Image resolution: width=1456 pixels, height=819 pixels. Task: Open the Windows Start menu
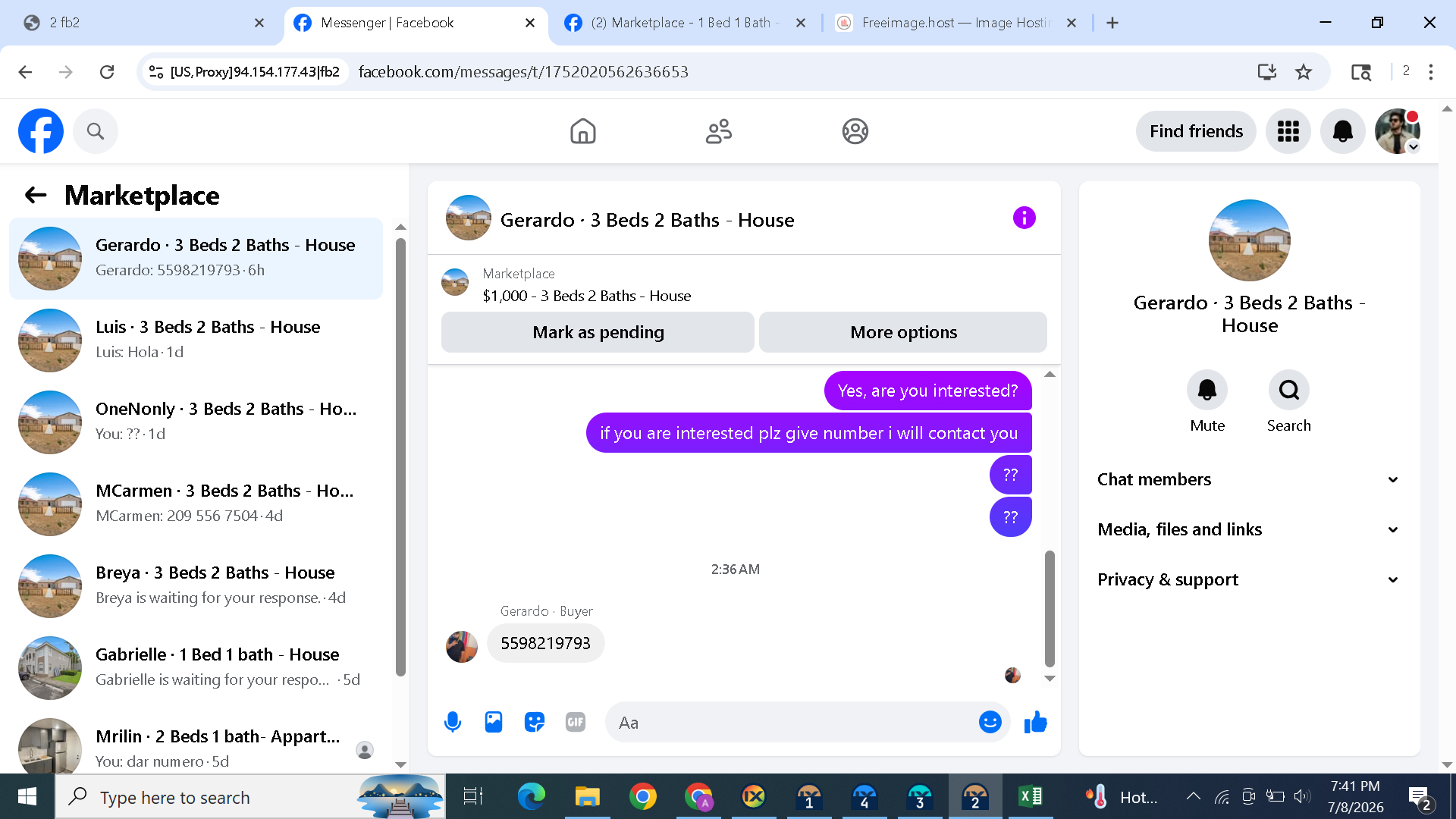click(27, 797)
